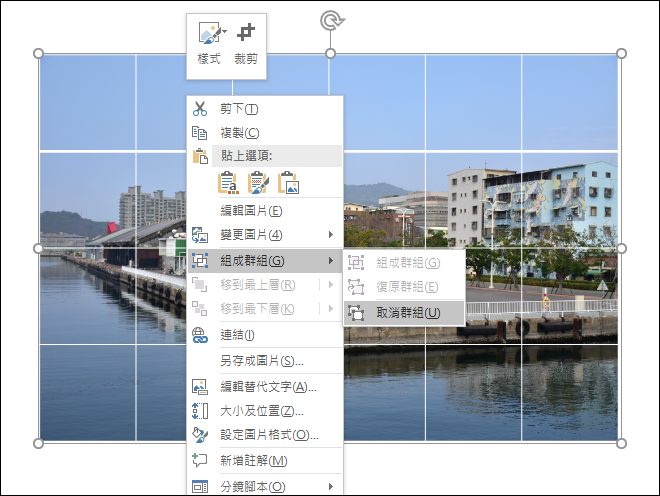660x496 pixels.
Task: Click the change picture icon
Action: point(200,235)
